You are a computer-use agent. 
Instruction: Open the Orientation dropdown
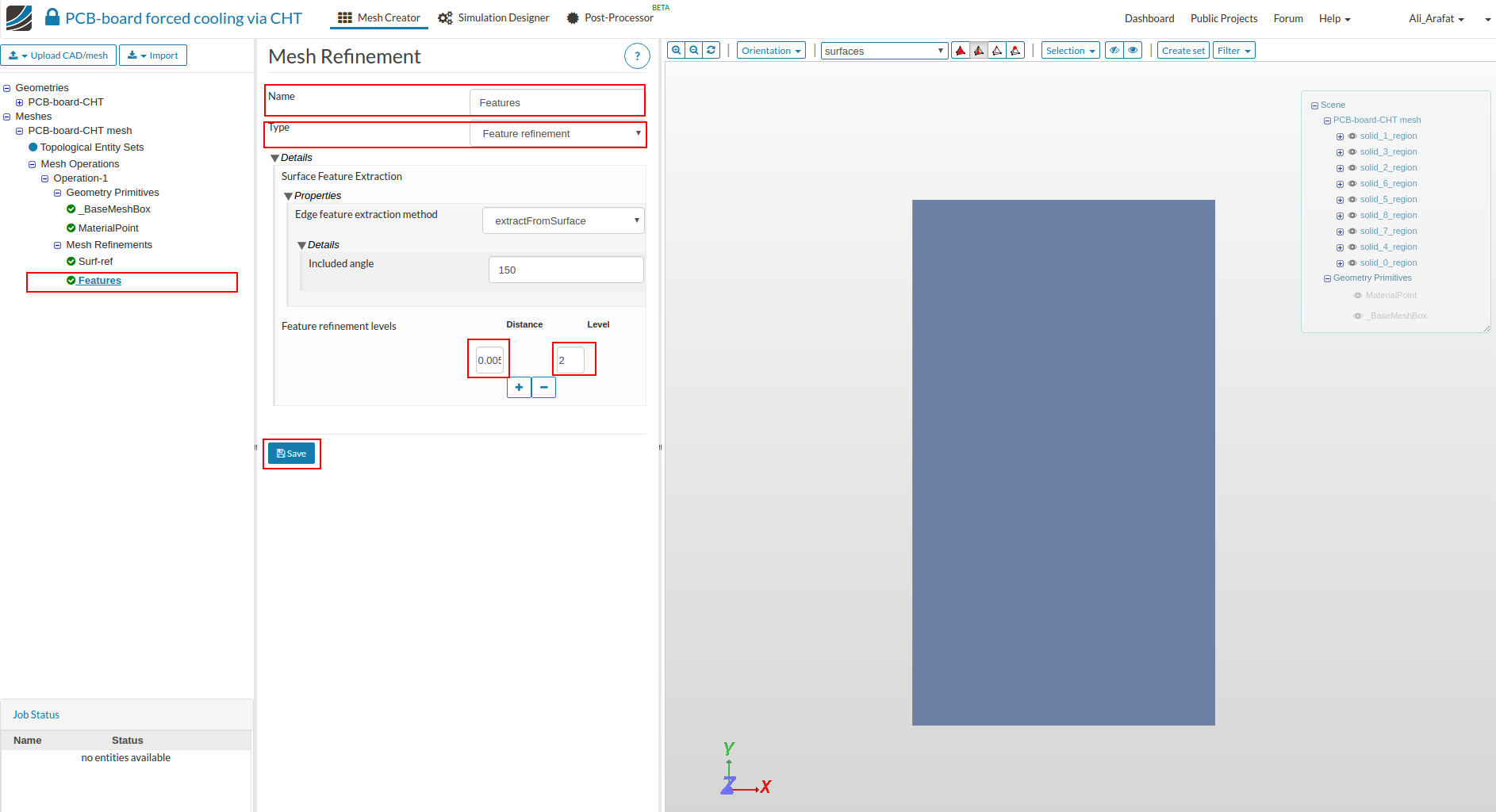[x=771, y=51]
